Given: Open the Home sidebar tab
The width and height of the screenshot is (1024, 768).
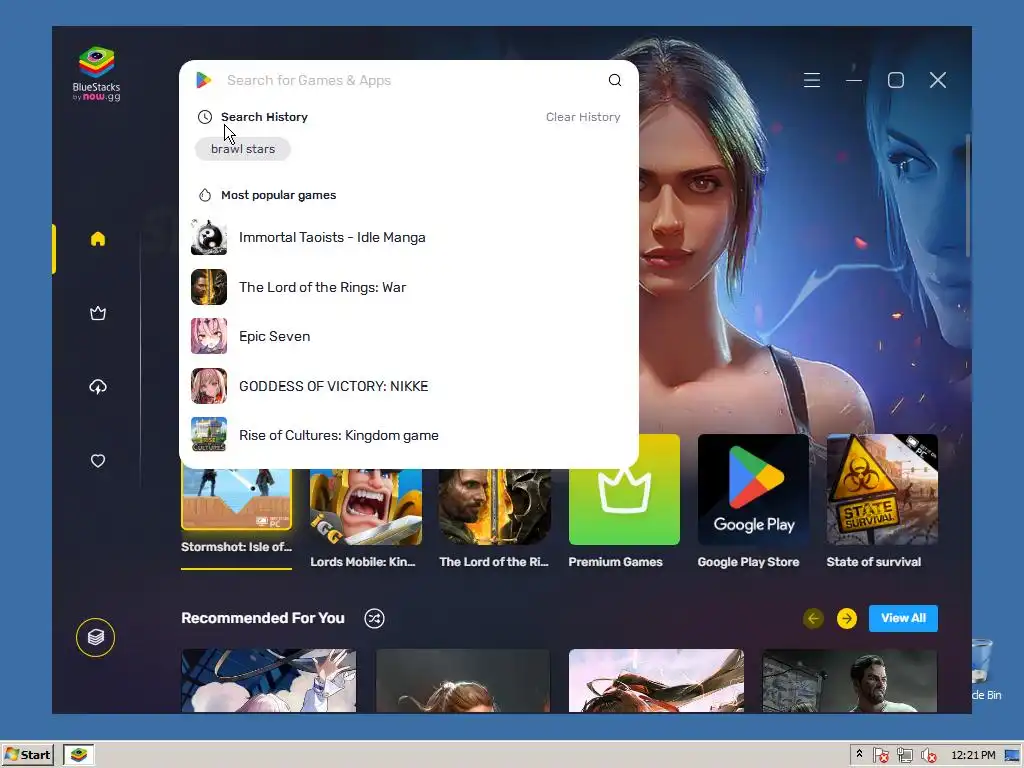Looking at the screenshot, I should tap(98, 239).
